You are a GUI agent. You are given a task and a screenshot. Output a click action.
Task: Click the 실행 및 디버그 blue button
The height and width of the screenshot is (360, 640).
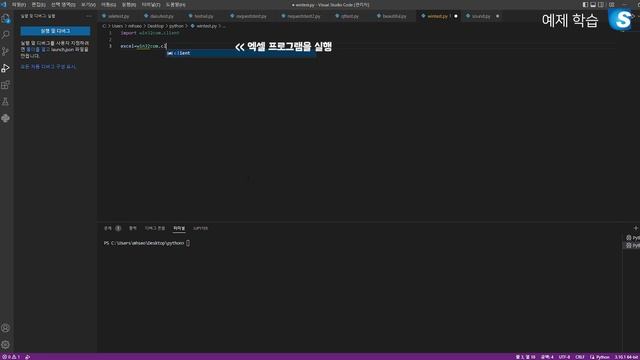56,31
